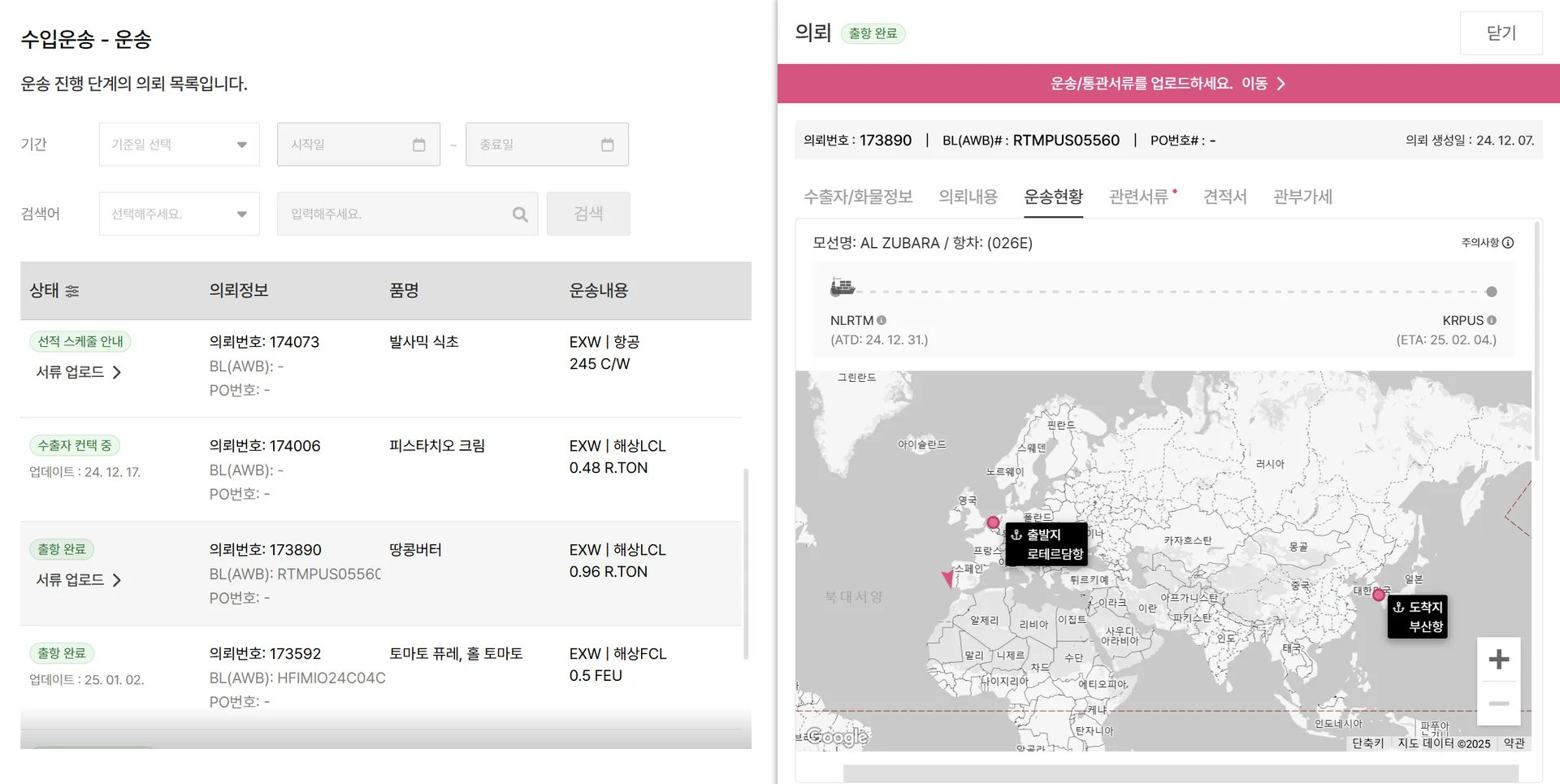
Task: Open 서류 업로드 for request 174073
Action: pos(79,372)
